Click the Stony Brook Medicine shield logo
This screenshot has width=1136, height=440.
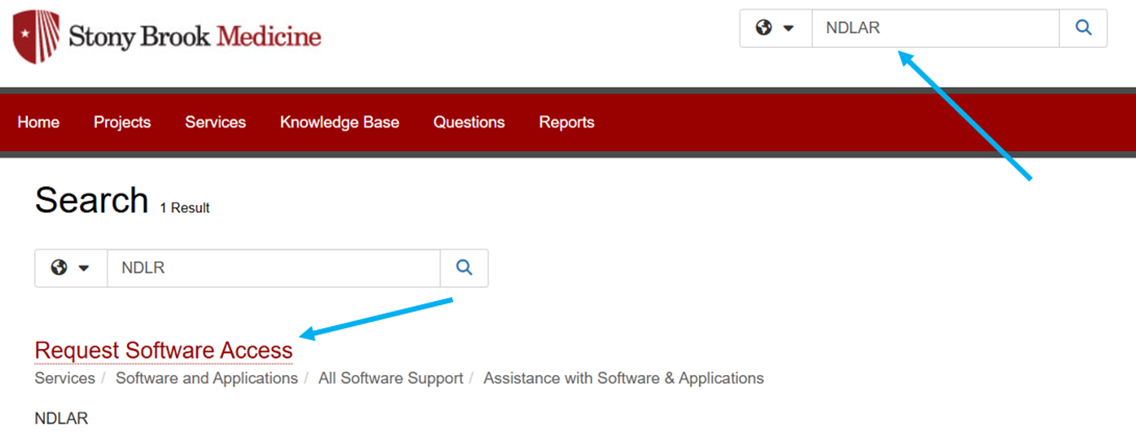(x=36, y=36)
